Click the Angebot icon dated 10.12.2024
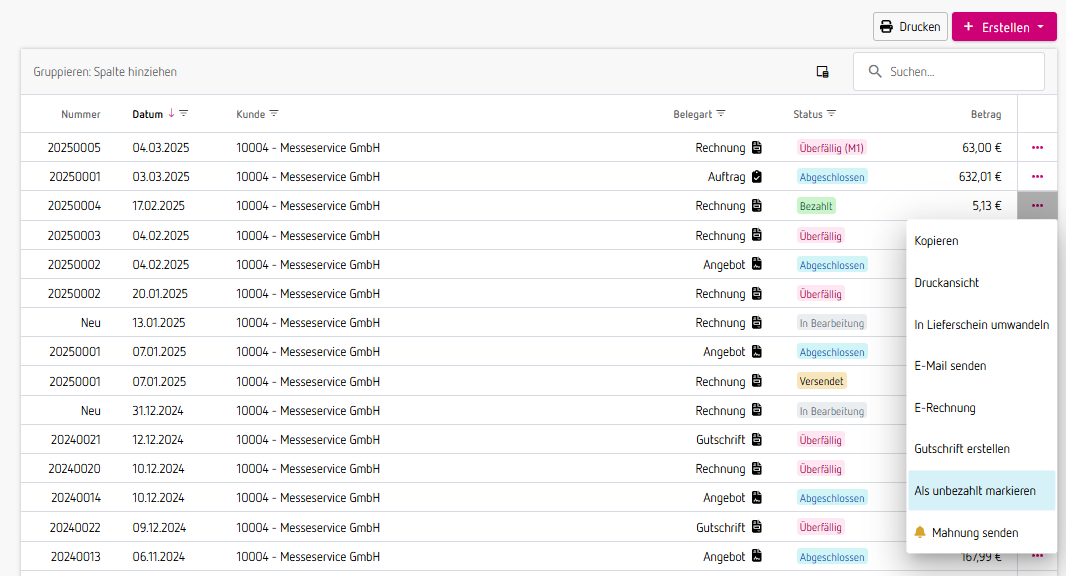Image resolution: width=1066 pixels, height=576 pixels. [x=757, y=498]
